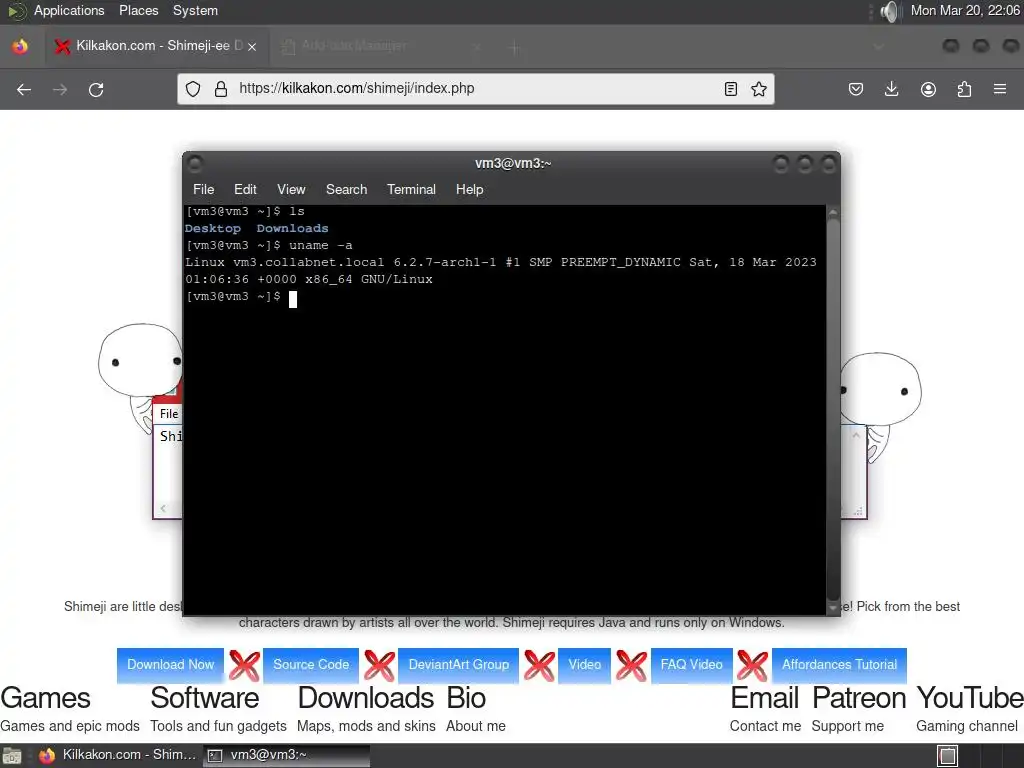
Task: Open the Places menu
Action: click(138, 10)
